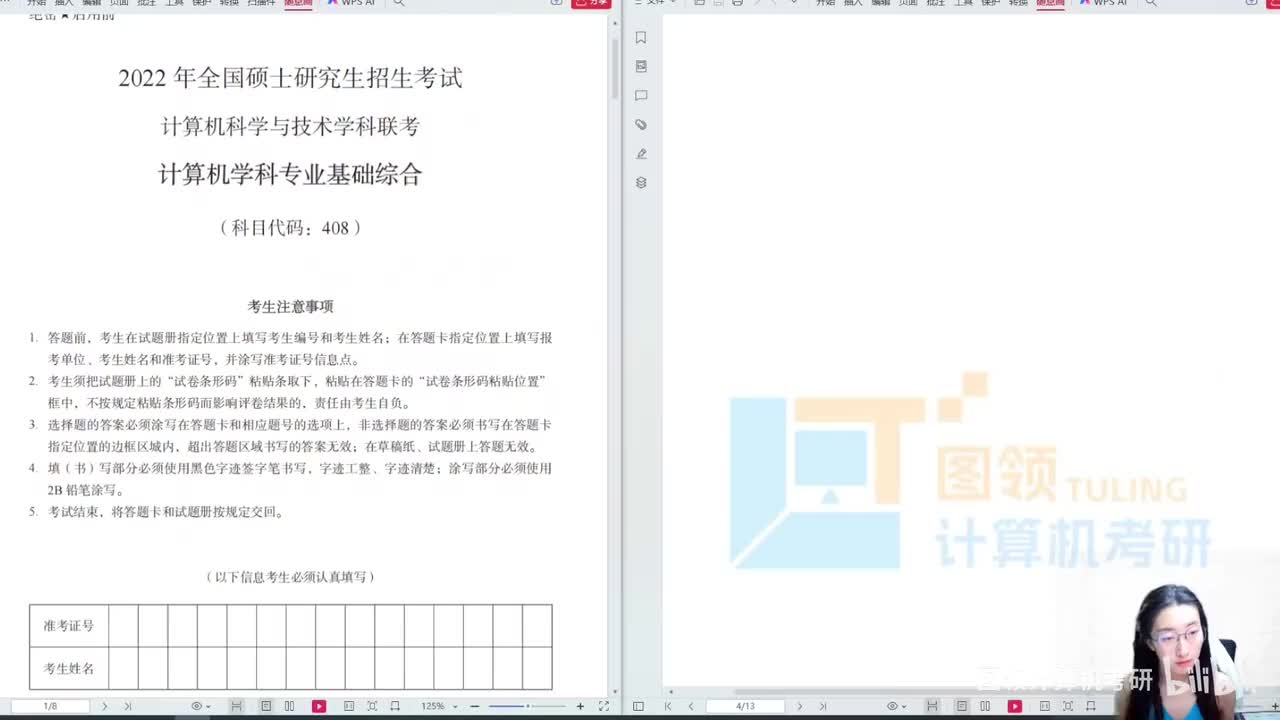This screenshot has width=1280, height=720.
Task: Select single page layout in right window
Action: [962, 706]
